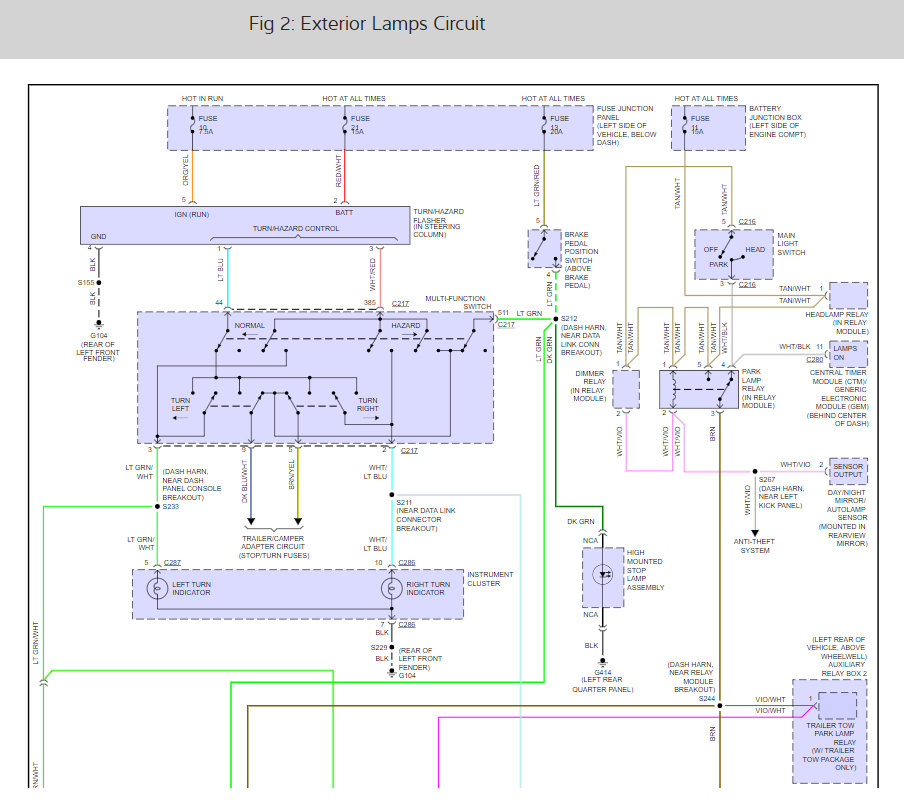Click the park lamp relay symbol

[699, 390]
